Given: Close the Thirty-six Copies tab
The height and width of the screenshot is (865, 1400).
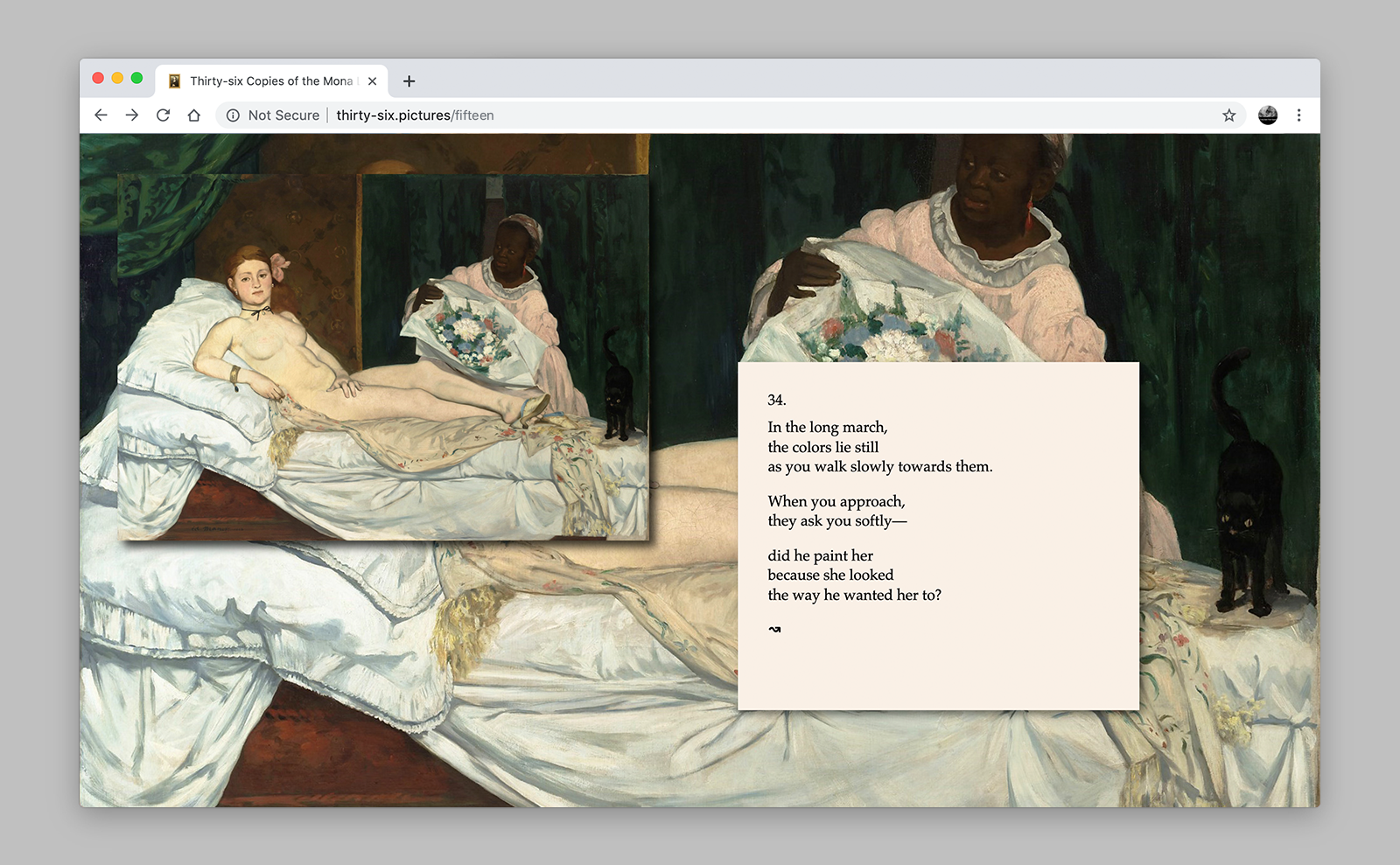Looking at the screenshot, I should tap(372, 81).
